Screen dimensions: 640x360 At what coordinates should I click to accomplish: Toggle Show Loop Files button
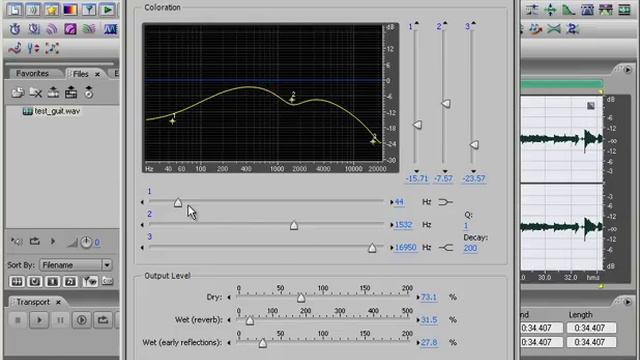pyautogui.click(x=35, y=281)
